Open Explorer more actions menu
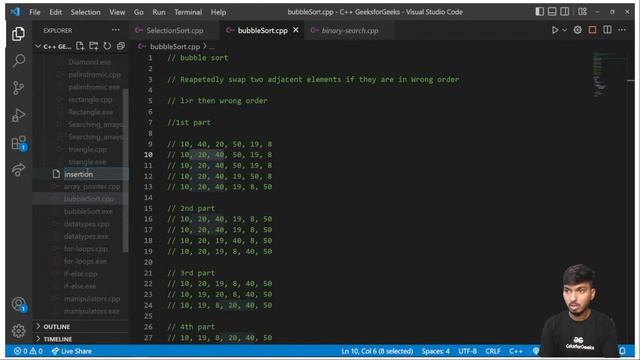Viewport: 640px width, 360px height. (x=116, y=30)
